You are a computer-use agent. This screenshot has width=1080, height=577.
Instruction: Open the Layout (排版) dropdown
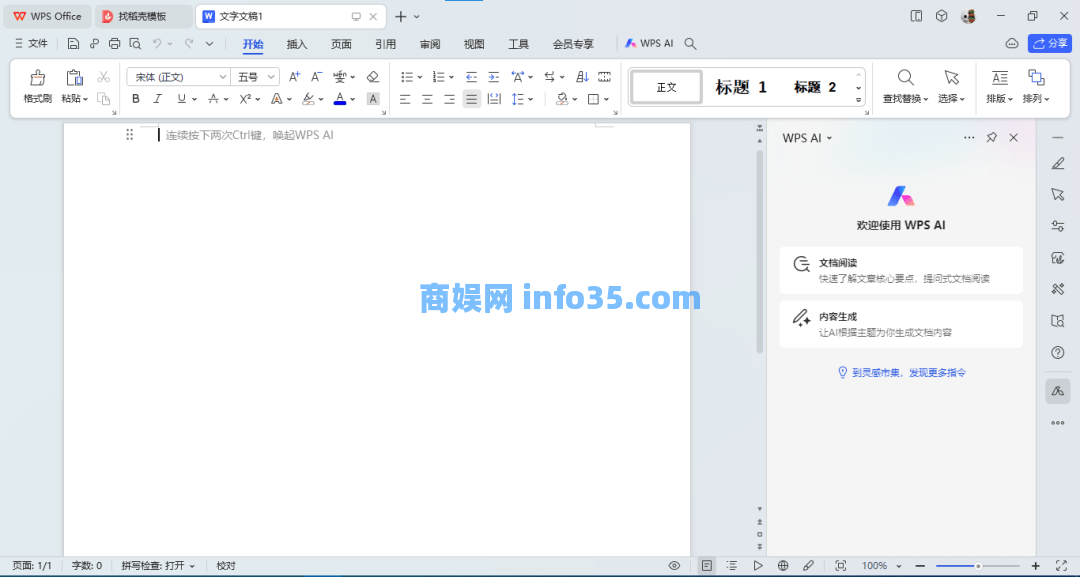click(999, 98)
